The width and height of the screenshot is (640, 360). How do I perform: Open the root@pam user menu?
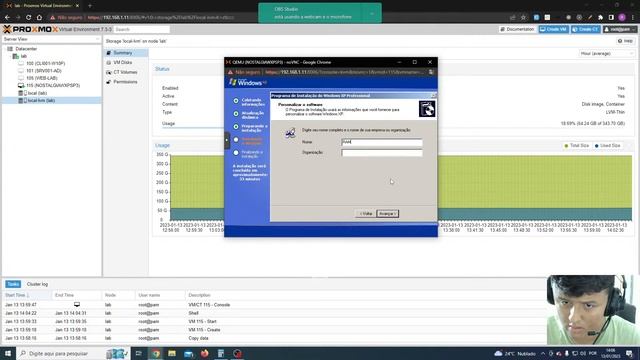point(620,29)
